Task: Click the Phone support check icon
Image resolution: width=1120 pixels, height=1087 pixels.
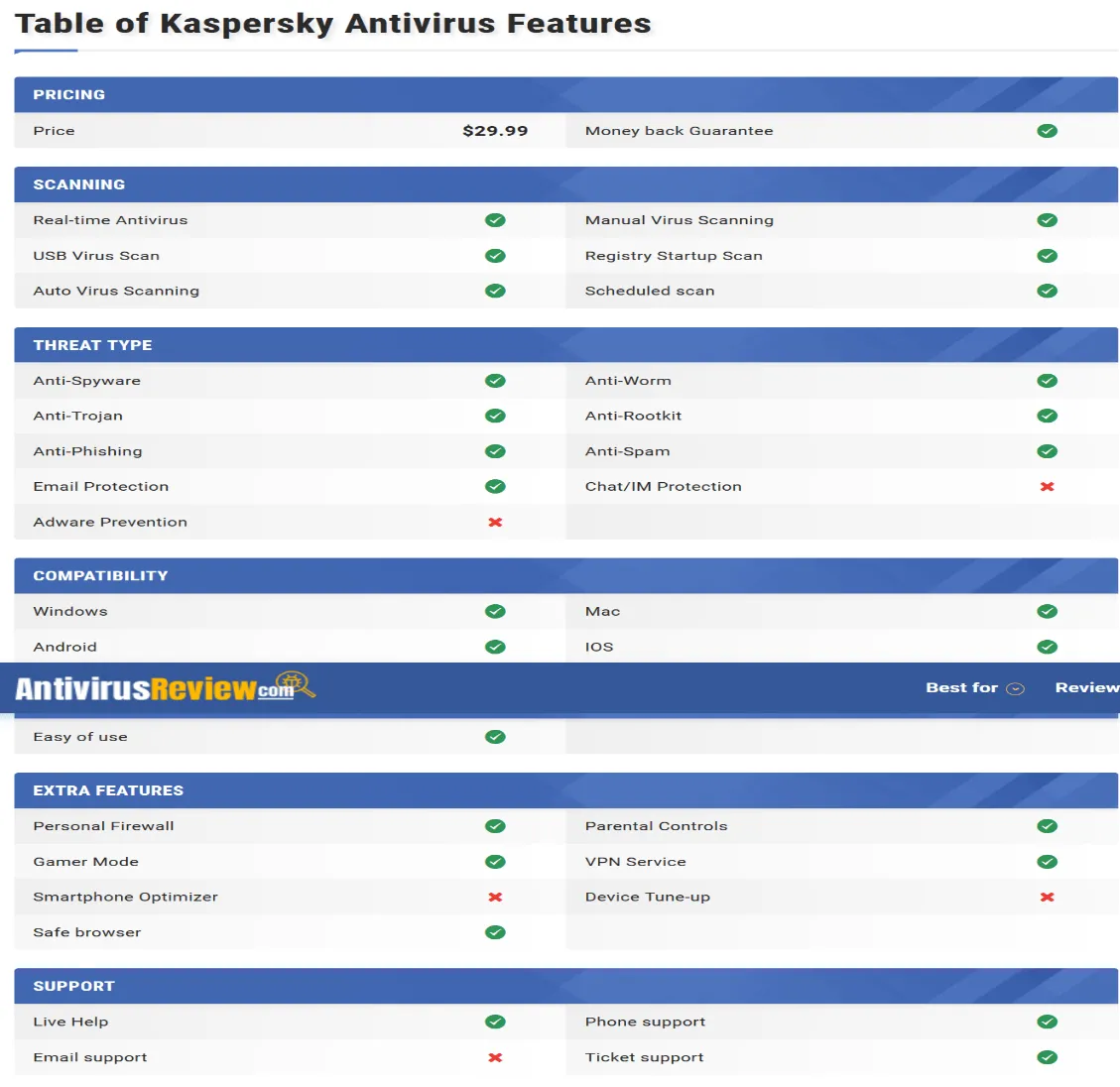Action: pyautogui.click(x=1048, y=1022)
